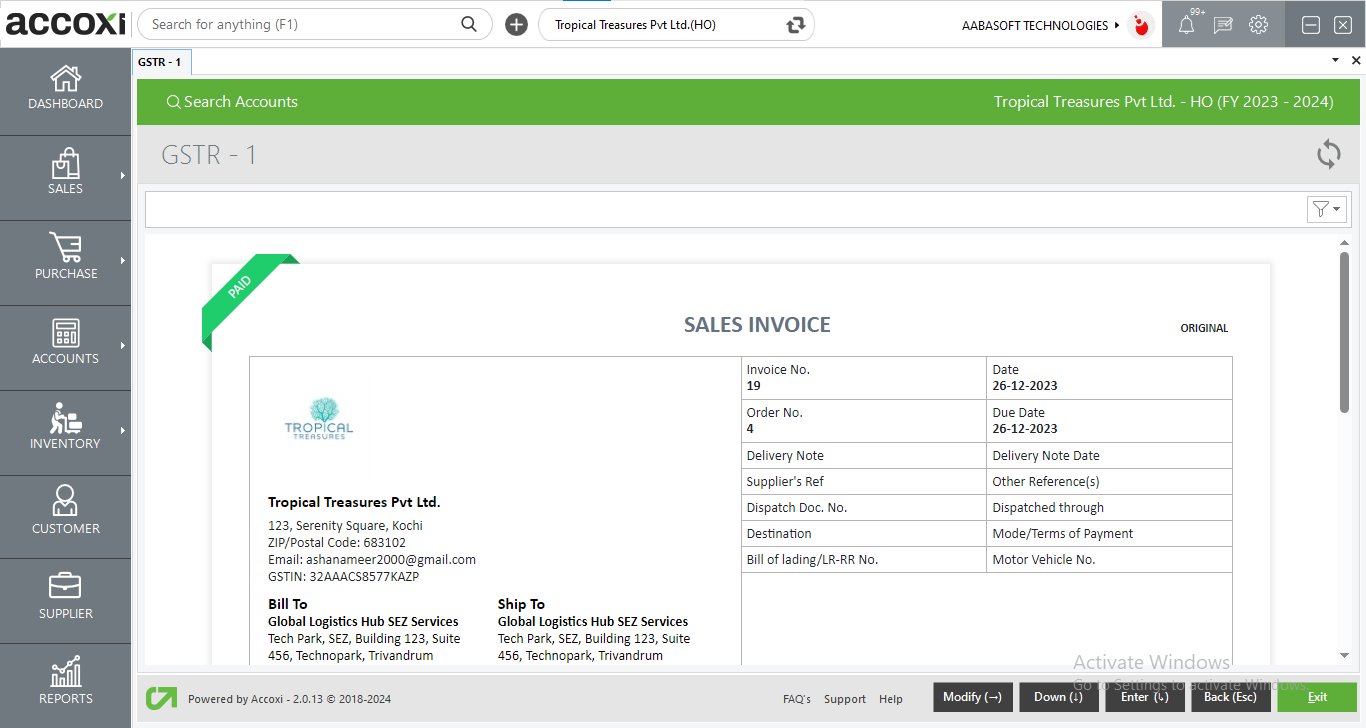Click the Accounts module icon
The height and width of the screenshot is (728, 1366).
[65, 345]
